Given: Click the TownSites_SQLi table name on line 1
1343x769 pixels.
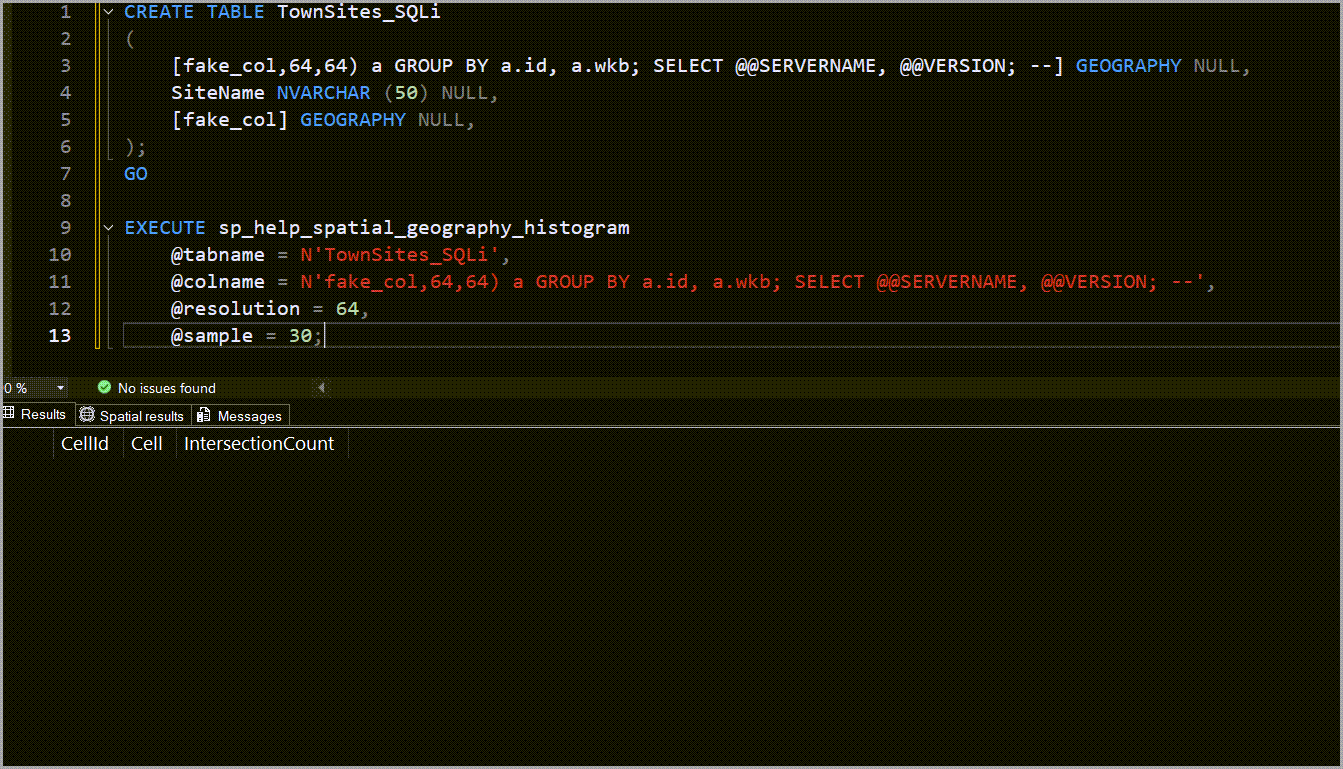Looking at the screenshot, I should click(x=359, y=12).
